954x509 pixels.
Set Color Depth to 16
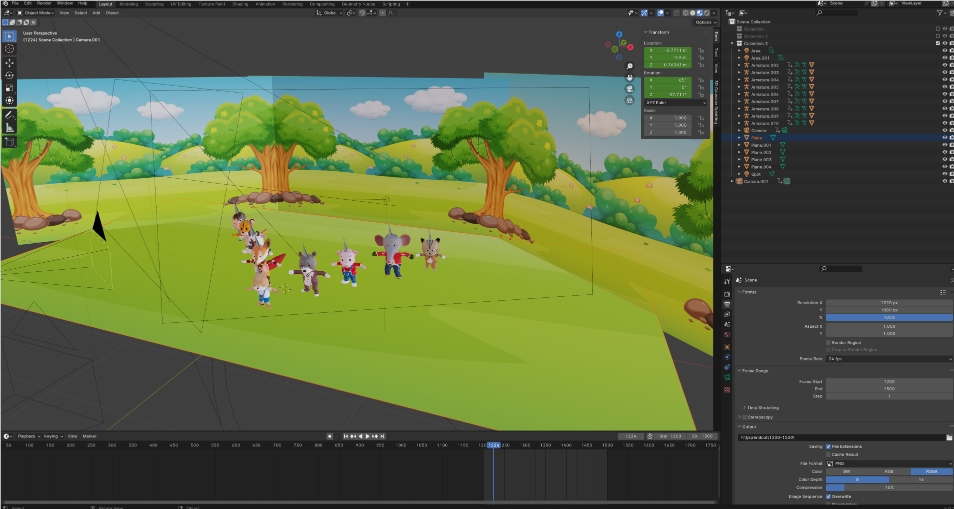click(x=921, y=480)
